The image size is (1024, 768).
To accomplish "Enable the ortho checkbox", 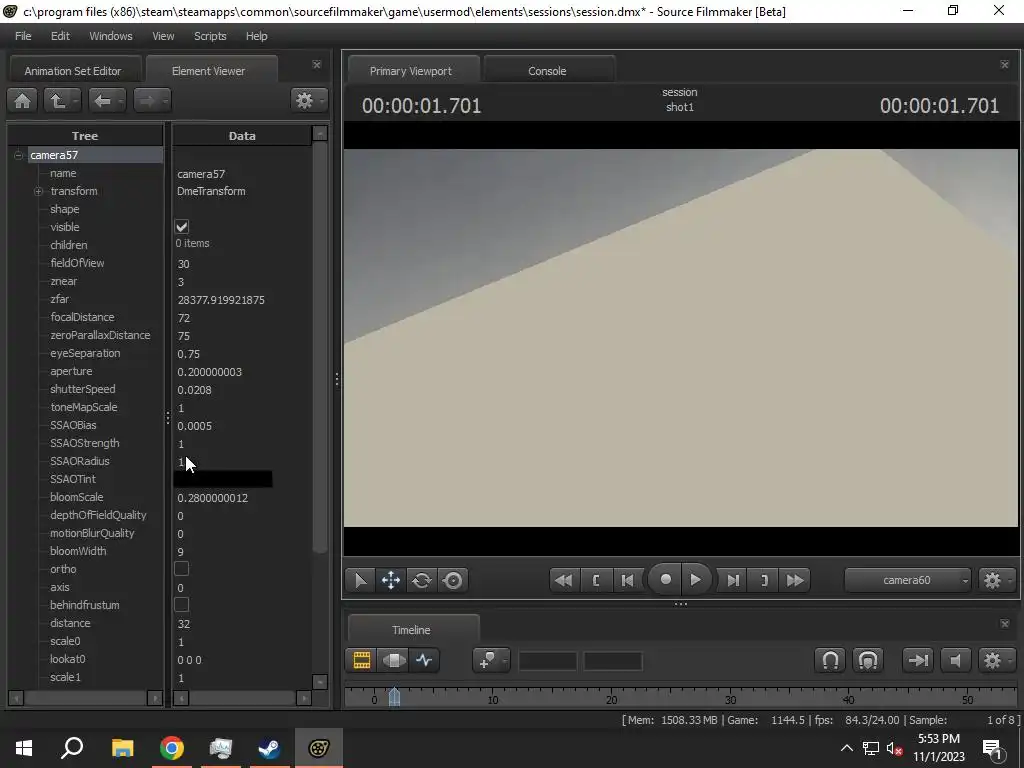I will [x=182, y=569].
